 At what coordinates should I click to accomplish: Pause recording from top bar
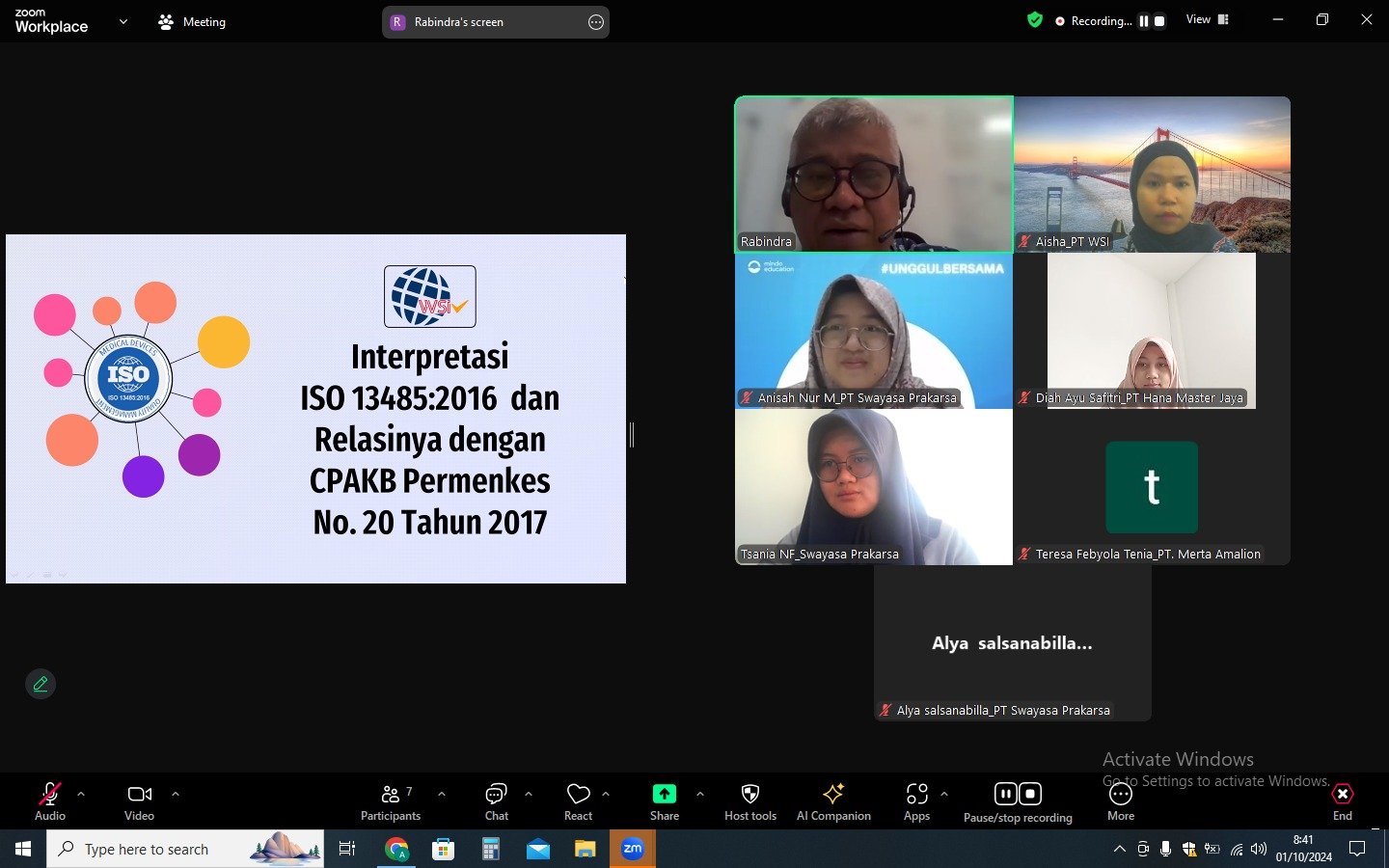(1144, 21)
